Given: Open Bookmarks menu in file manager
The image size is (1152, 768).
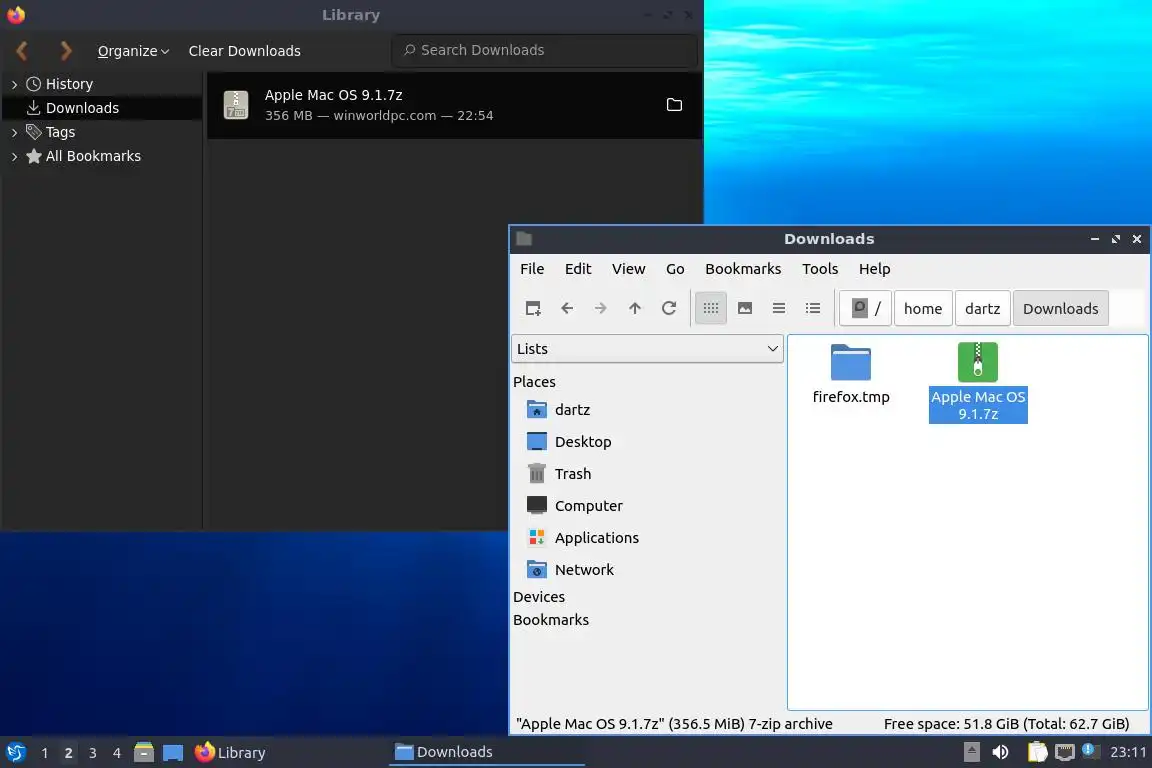Looking at the screenshot, I should click(743, 269).
